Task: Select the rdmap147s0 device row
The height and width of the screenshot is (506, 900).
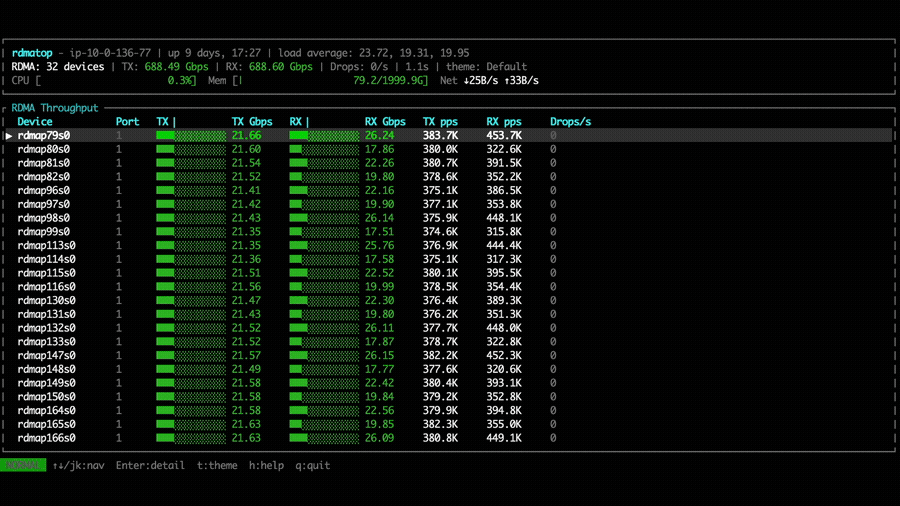Action: coord(448,356)
